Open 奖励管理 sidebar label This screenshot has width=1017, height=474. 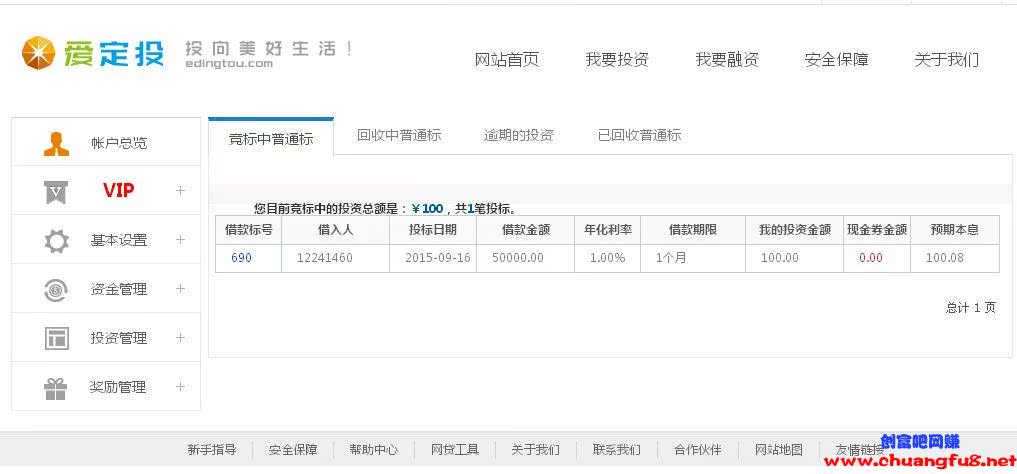(118, 387)
